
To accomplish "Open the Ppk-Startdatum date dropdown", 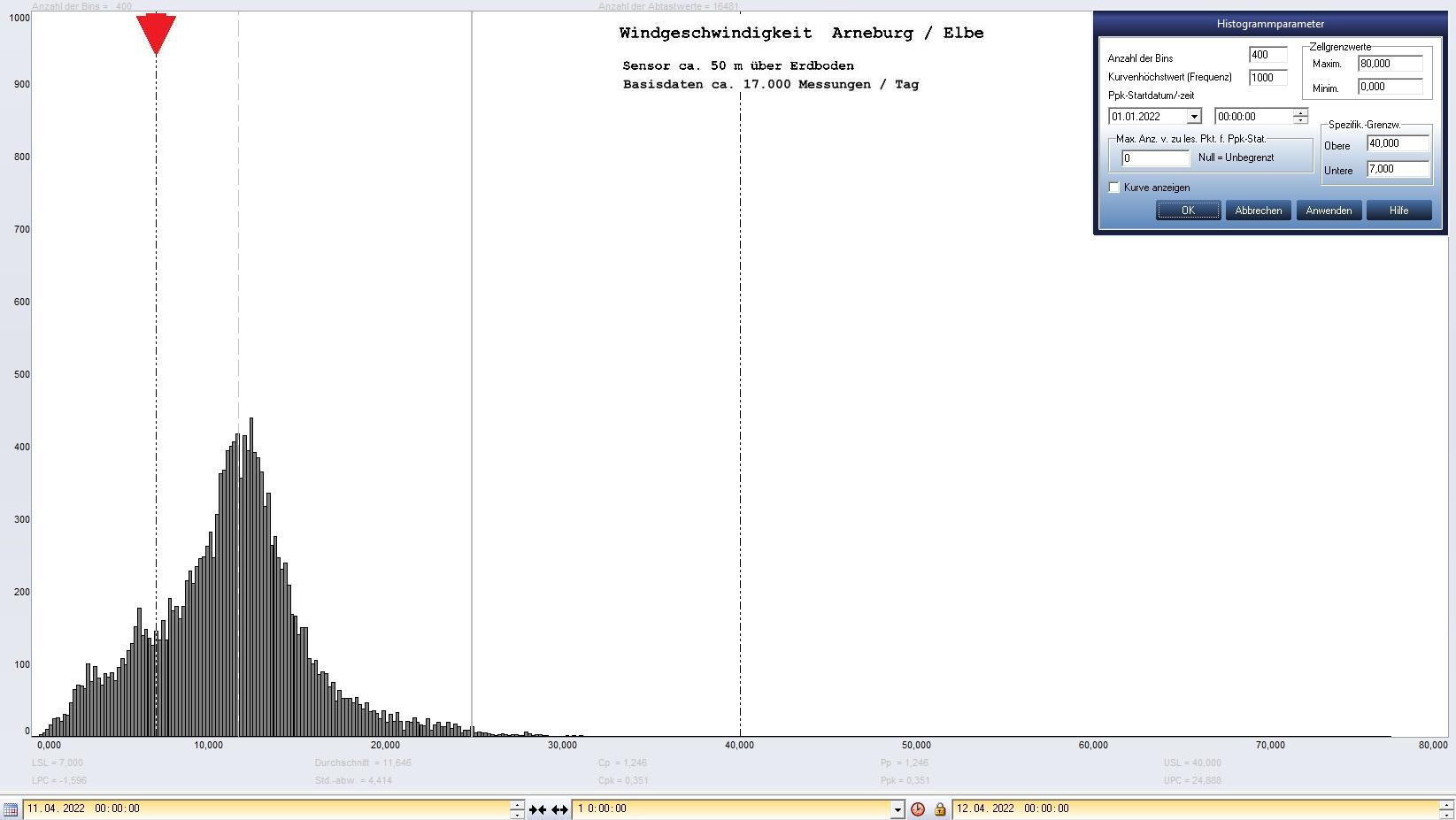I will click(1193, 117).
